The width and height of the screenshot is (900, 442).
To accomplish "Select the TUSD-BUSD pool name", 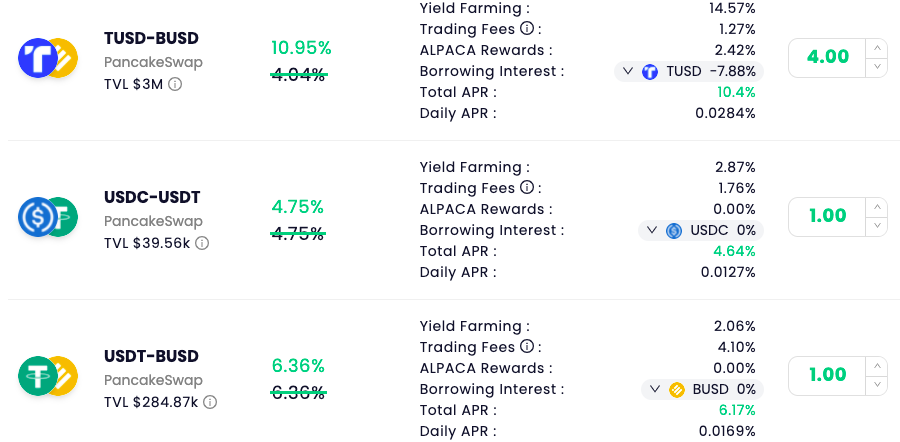I will click(152, 38).
